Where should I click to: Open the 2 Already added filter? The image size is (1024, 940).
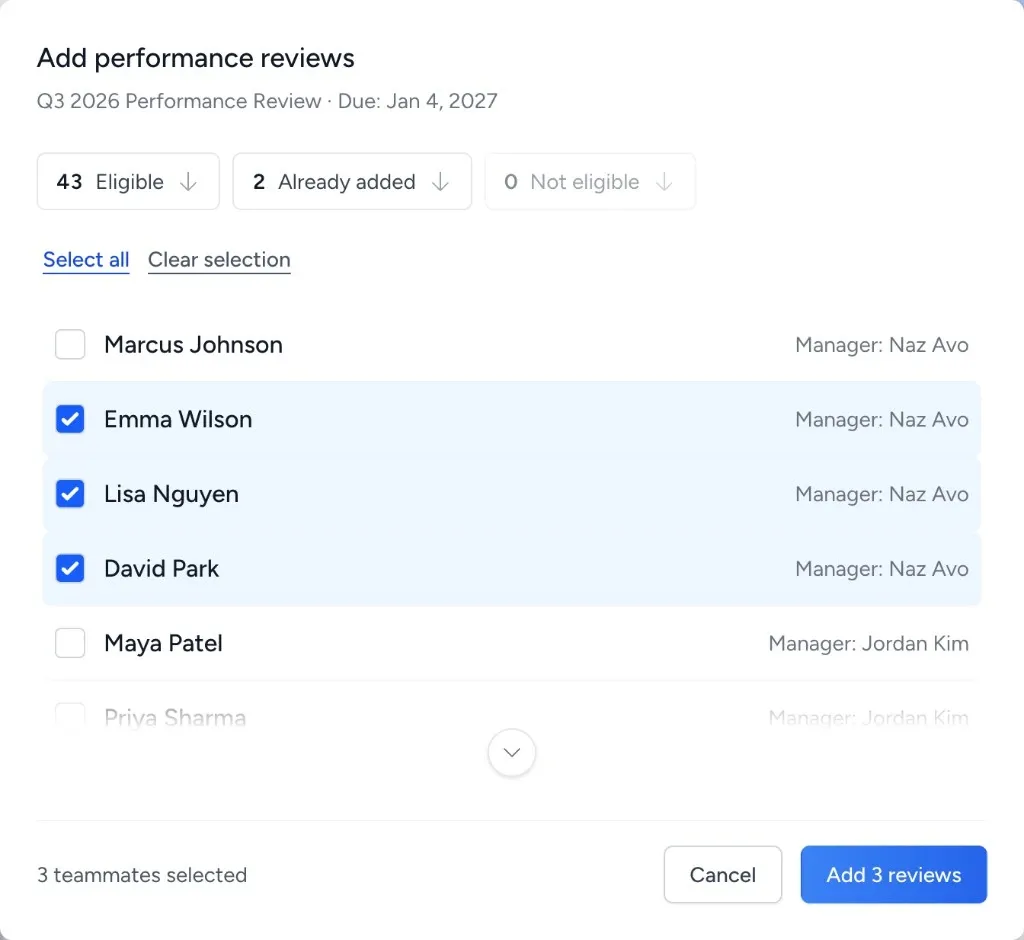352,182
